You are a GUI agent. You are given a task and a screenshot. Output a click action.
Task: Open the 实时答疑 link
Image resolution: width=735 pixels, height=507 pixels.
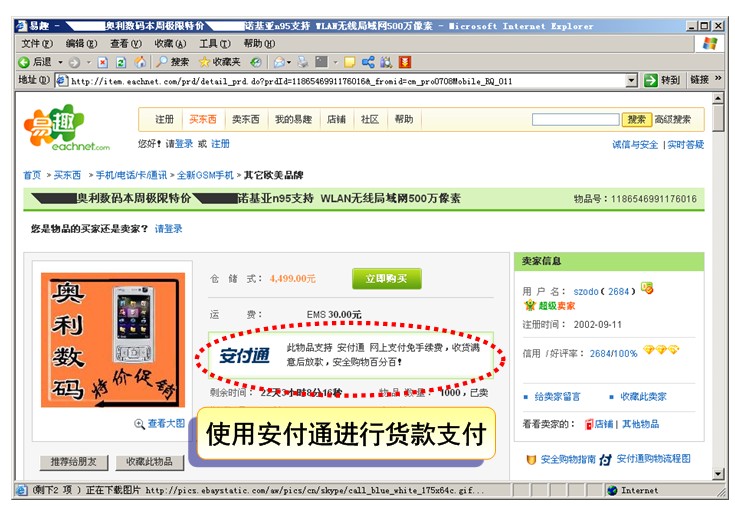685,145
